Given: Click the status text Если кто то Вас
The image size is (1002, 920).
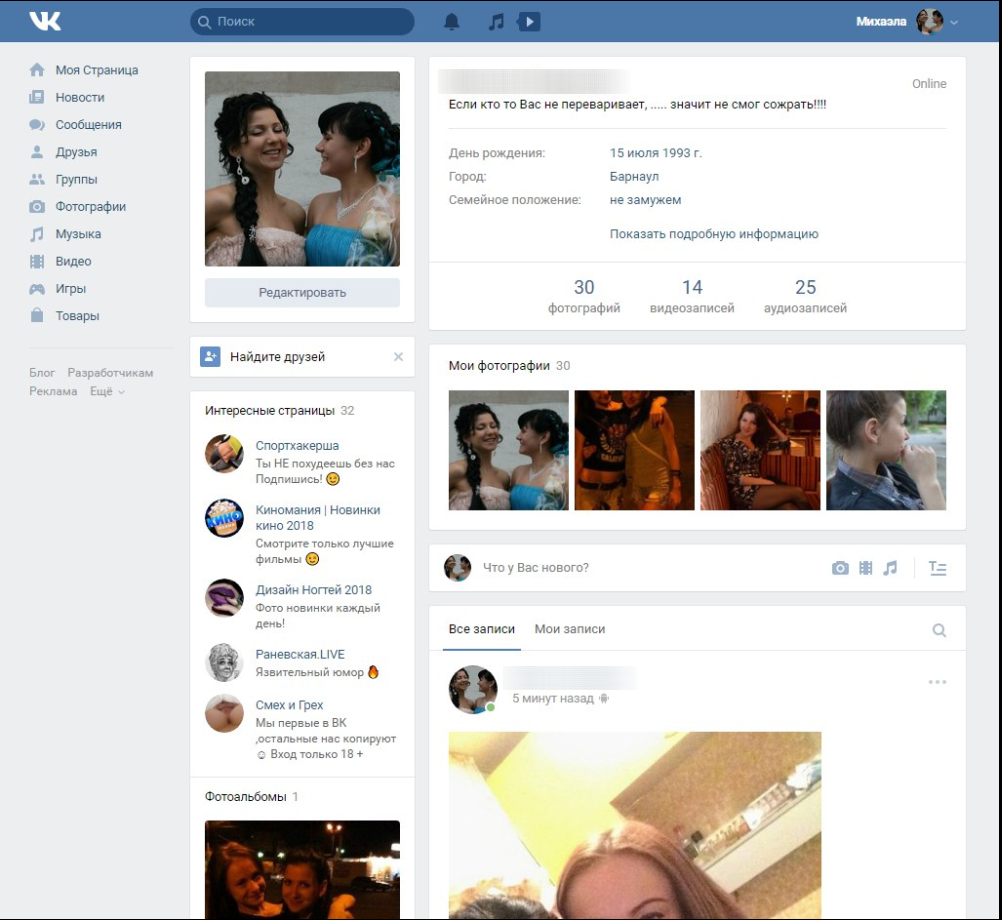Looking at the screenshot, I should point(637,105).
